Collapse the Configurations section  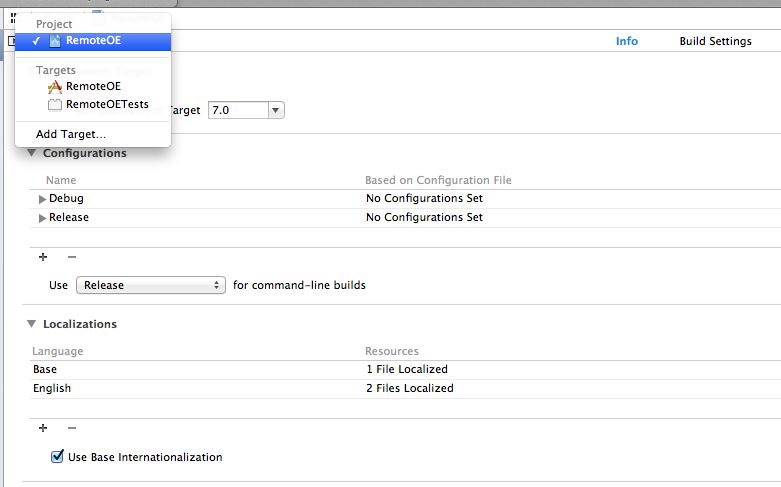pos(31,153)
